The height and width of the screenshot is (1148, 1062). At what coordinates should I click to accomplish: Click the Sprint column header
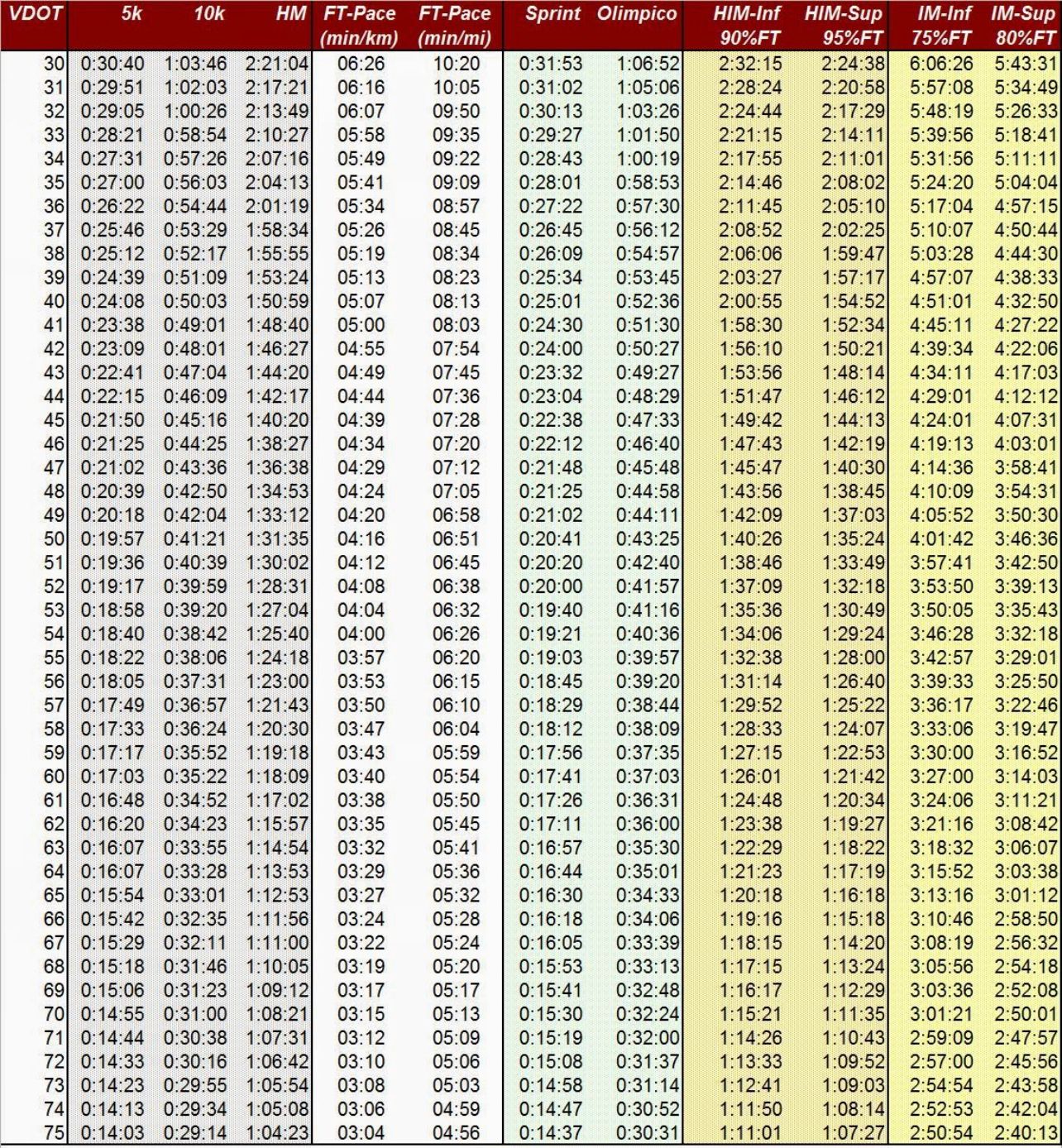(x=553, y=14)
